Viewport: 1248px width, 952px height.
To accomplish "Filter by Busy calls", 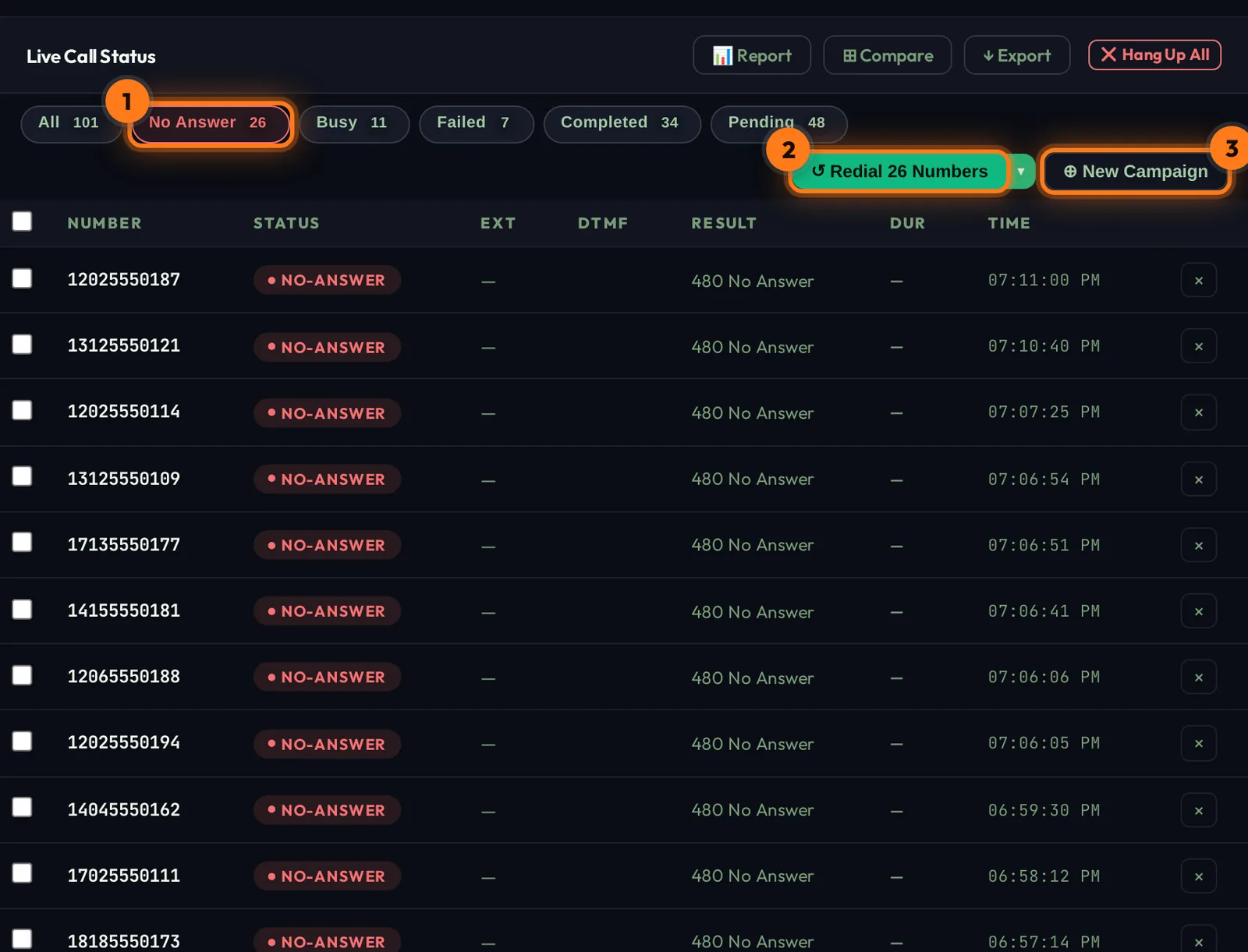I will point(353,123).
